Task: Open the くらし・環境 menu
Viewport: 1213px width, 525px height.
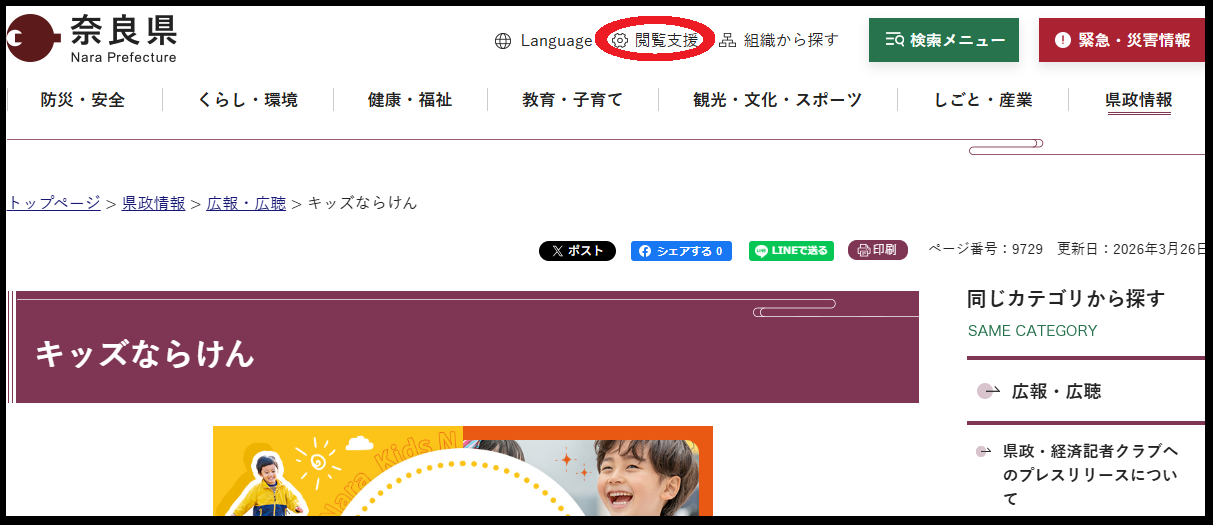Action: (x=247, y=100)
